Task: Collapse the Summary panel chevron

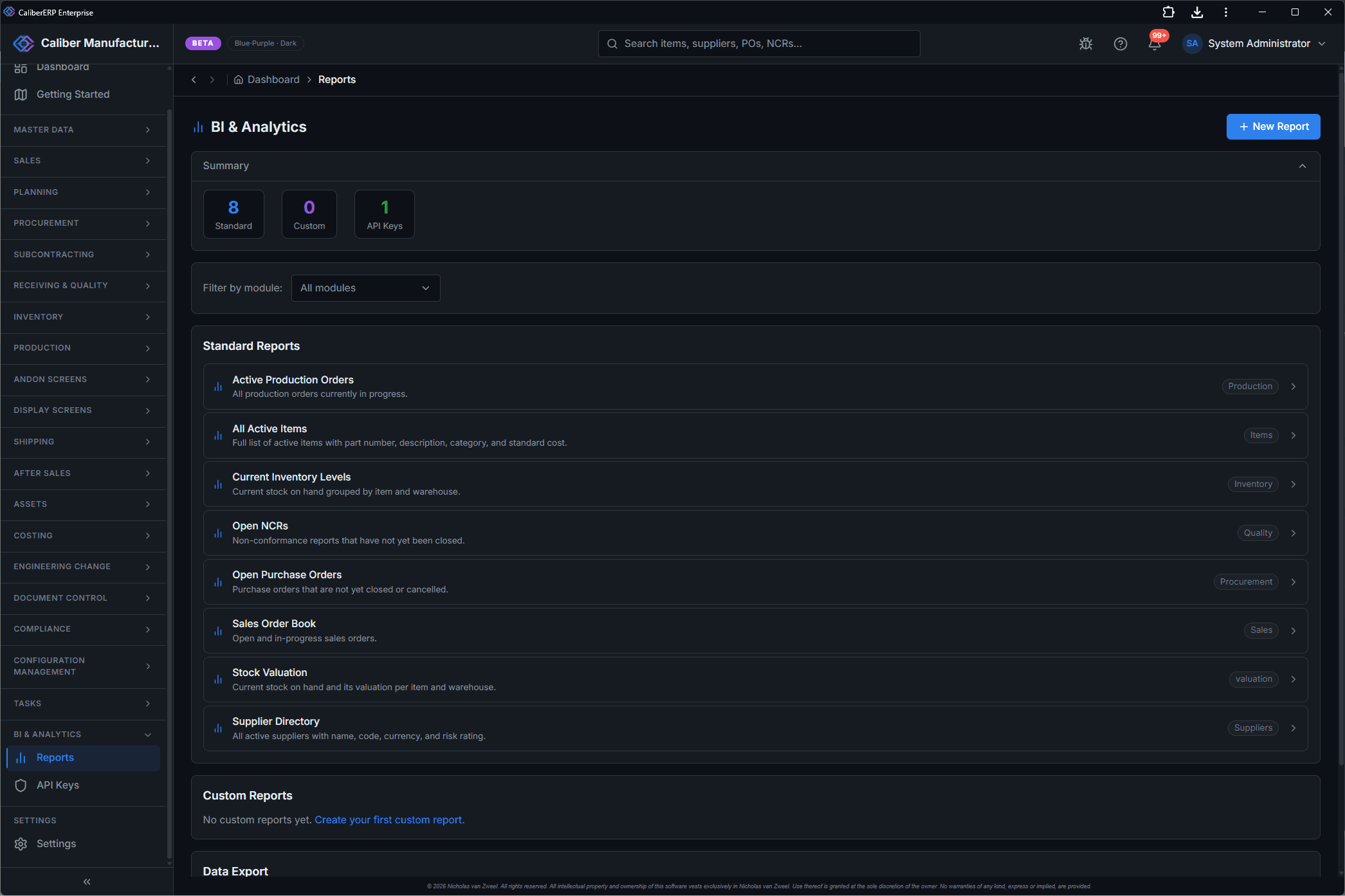Action: coord(1303,166)
